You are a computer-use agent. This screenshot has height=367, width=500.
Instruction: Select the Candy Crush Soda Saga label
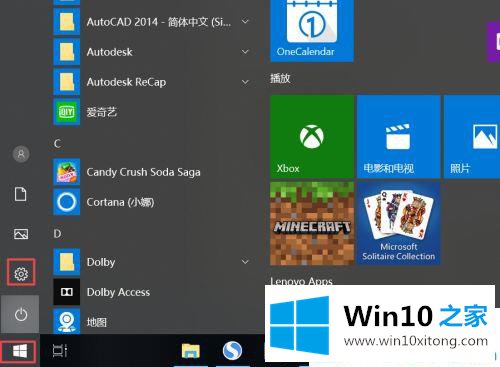coord(143,172)
